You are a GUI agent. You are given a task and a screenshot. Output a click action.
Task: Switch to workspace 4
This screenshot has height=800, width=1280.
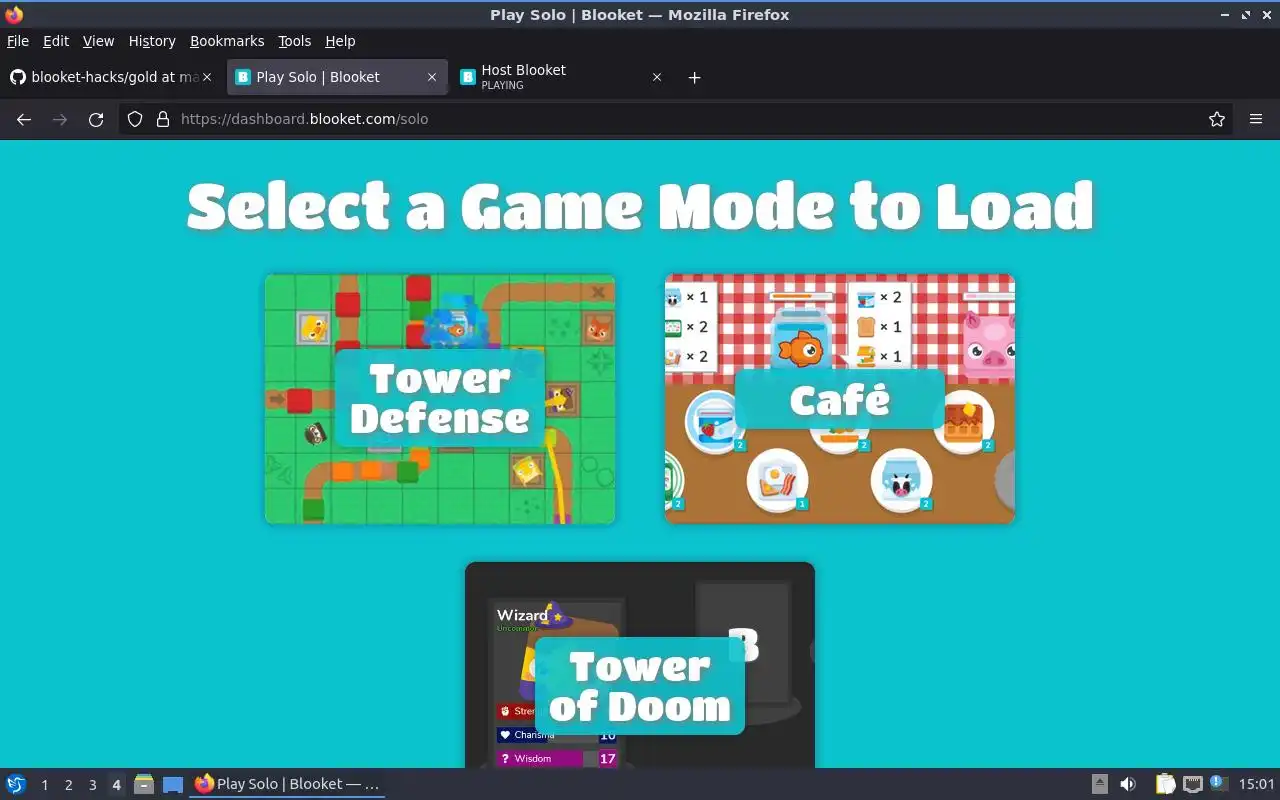117,785
